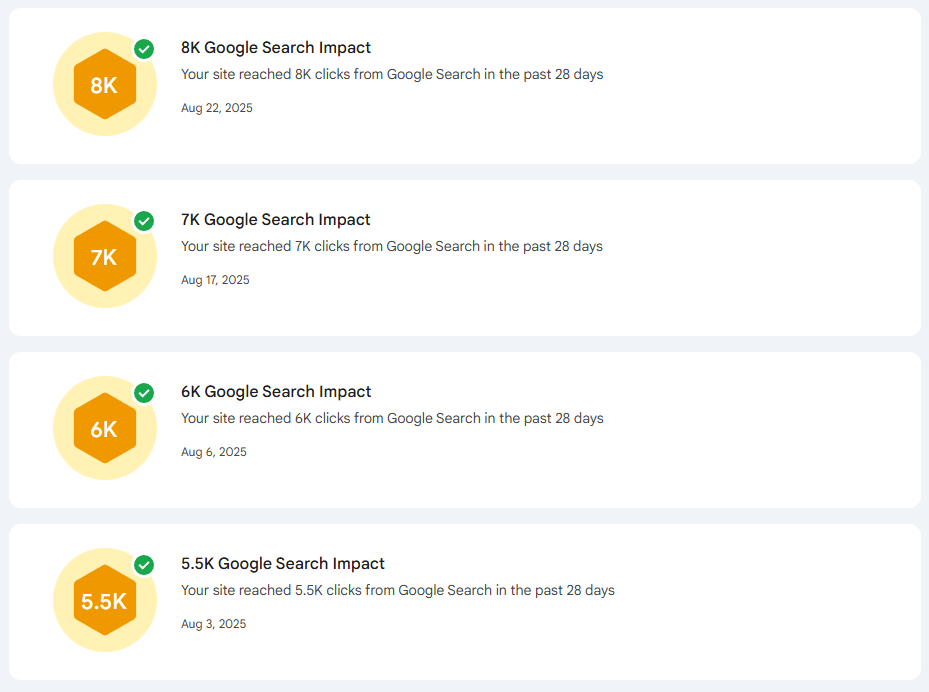929x692 pixels.
Task: Click the 5.5K hexagon achievement badge
Action: click(x=104, y=600)
